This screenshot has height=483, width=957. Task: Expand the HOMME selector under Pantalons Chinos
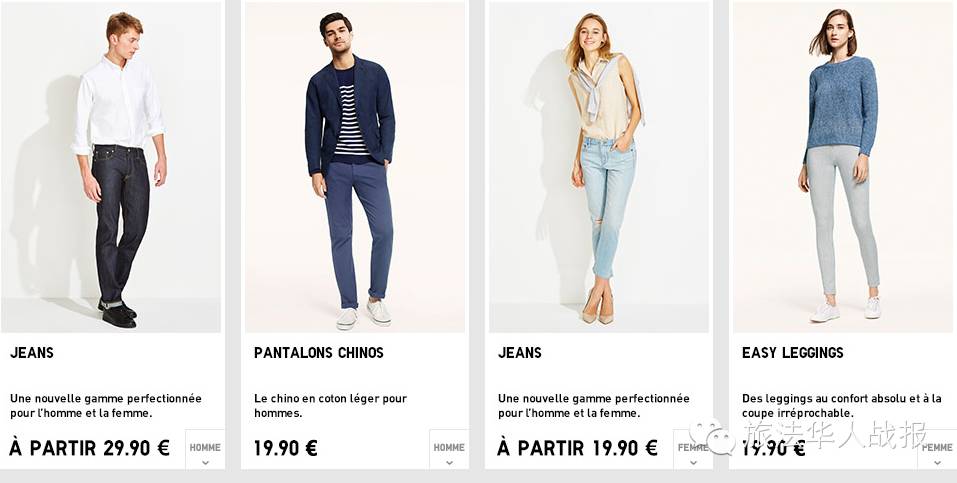[449, 449]
